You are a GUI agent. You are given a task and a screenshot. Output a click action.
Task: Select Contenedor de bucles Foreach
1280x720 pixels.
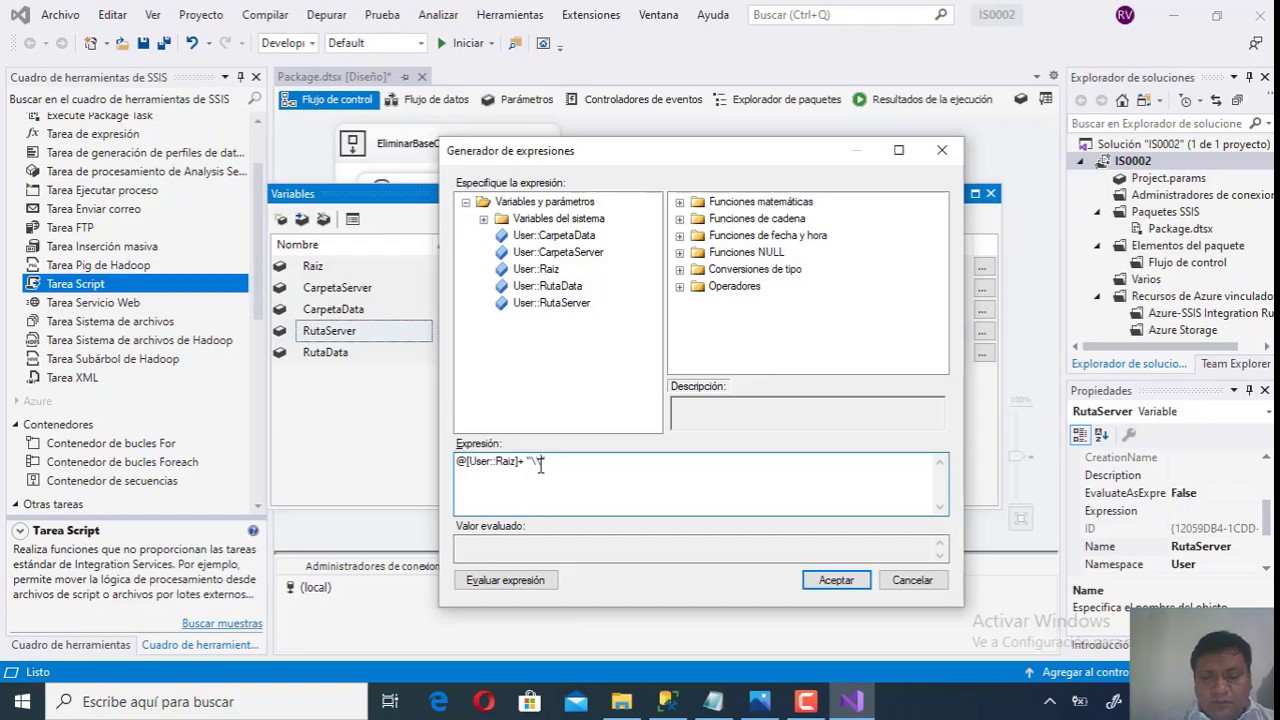click(x=122, y=462)
